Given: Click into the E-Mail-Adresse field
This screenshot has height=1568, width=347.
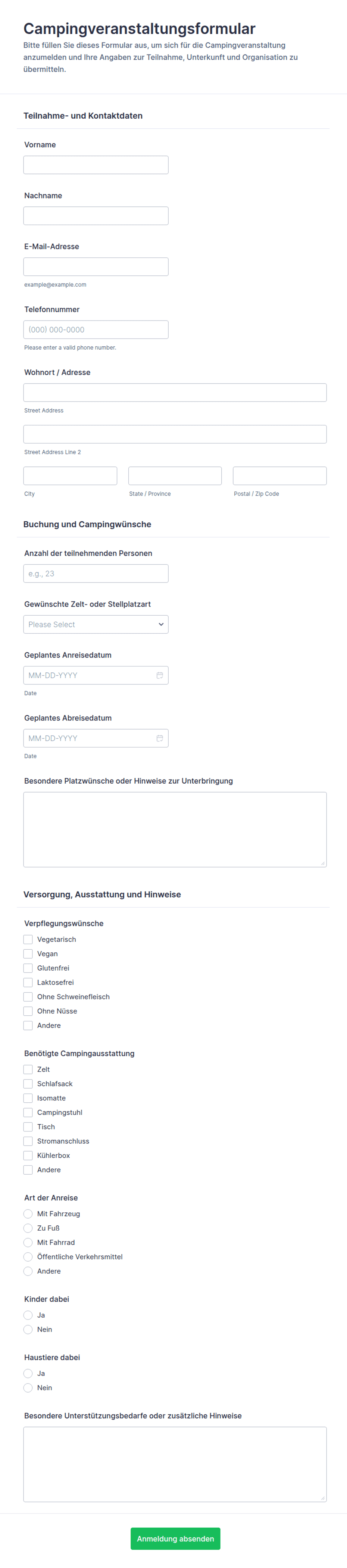Looking at the screenshot, I should pyautogui.click(x=96, y=266).
